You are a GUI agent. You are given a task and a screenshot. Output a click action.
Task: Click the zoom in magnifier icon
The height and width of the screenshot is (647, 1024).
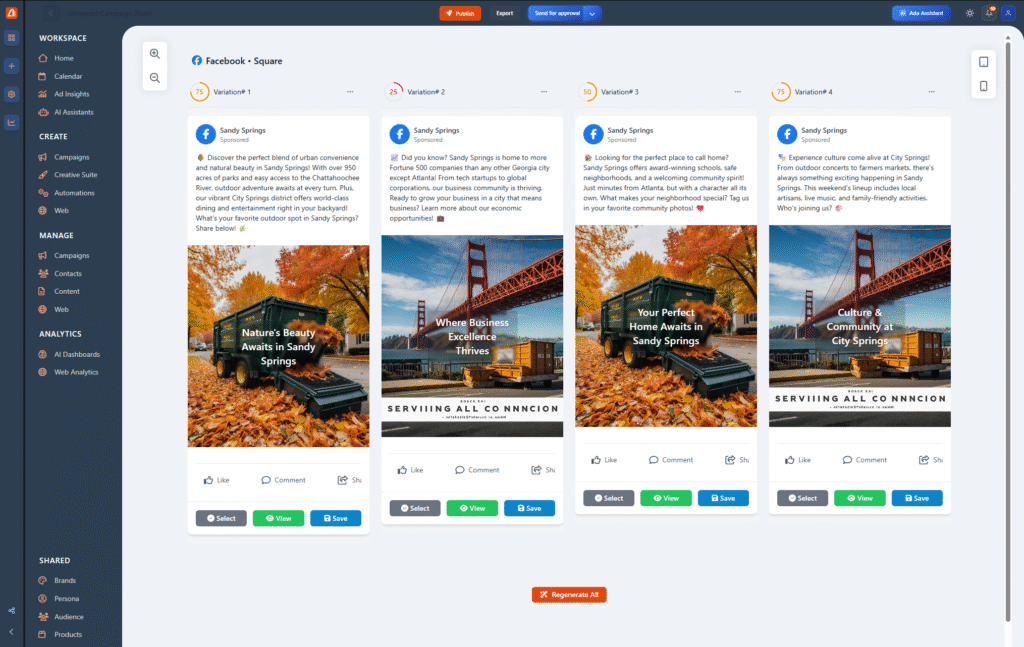click(x=155, y=54)
